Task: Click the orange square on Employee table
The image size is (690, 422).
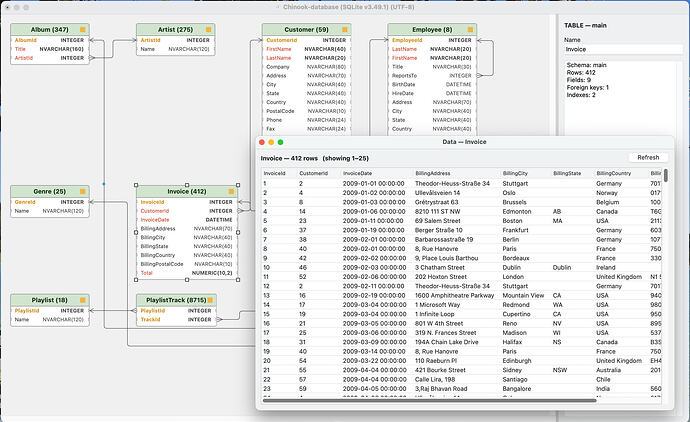Action: click(x=470, y=29)
